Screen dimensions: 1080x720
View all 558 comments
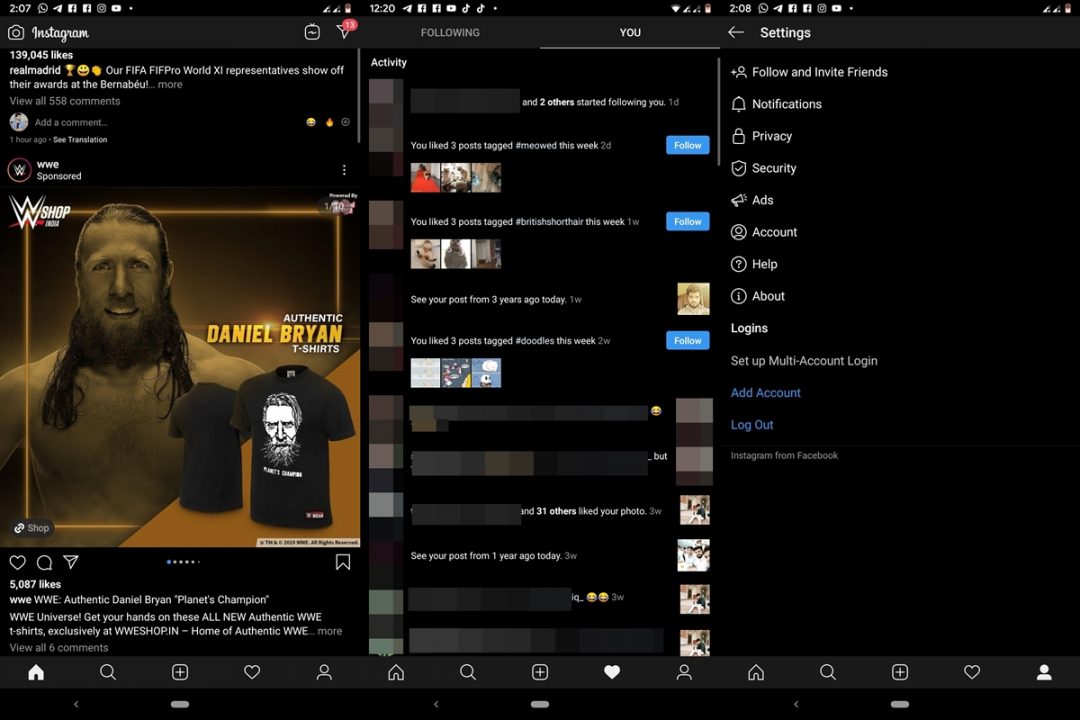(x=65, y=101)
